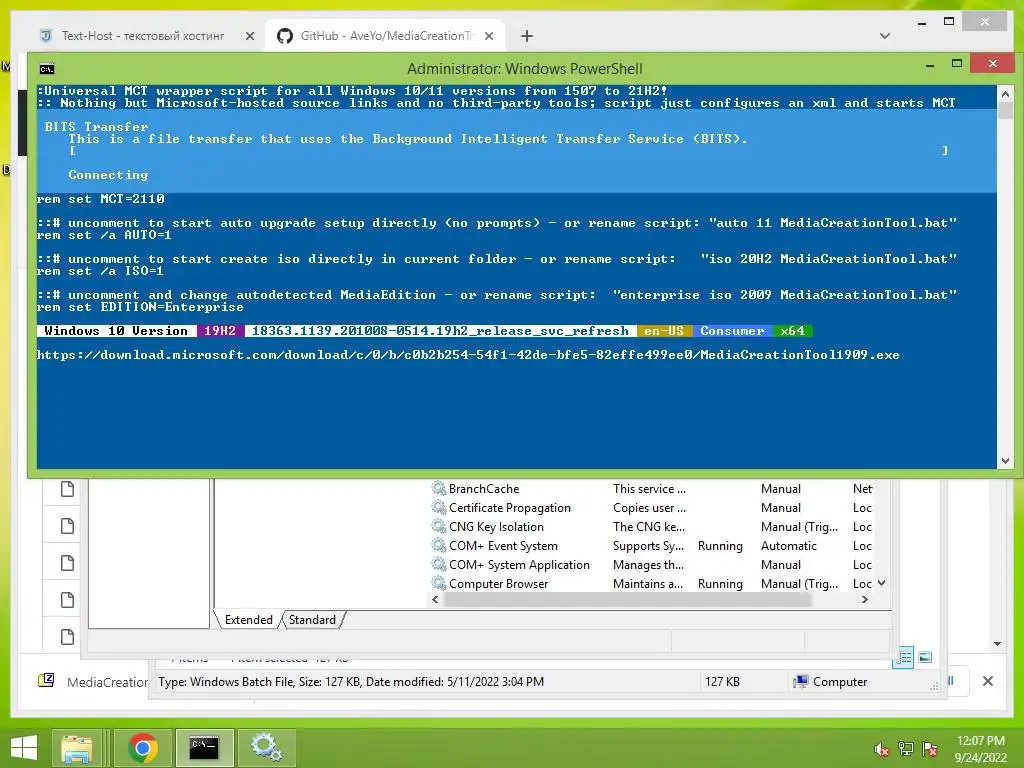
Task: Click the COM+ System Application gear icon
Action: tap(438, 564)
